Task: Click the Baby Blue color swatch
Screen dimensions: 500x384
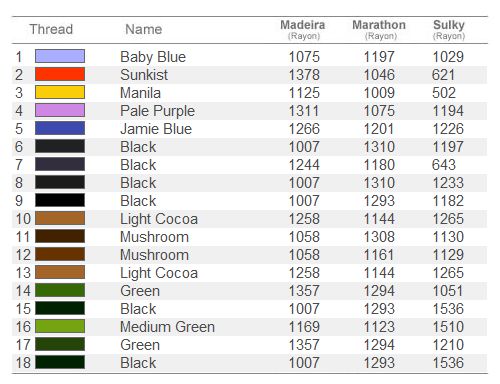Action: 60,56
